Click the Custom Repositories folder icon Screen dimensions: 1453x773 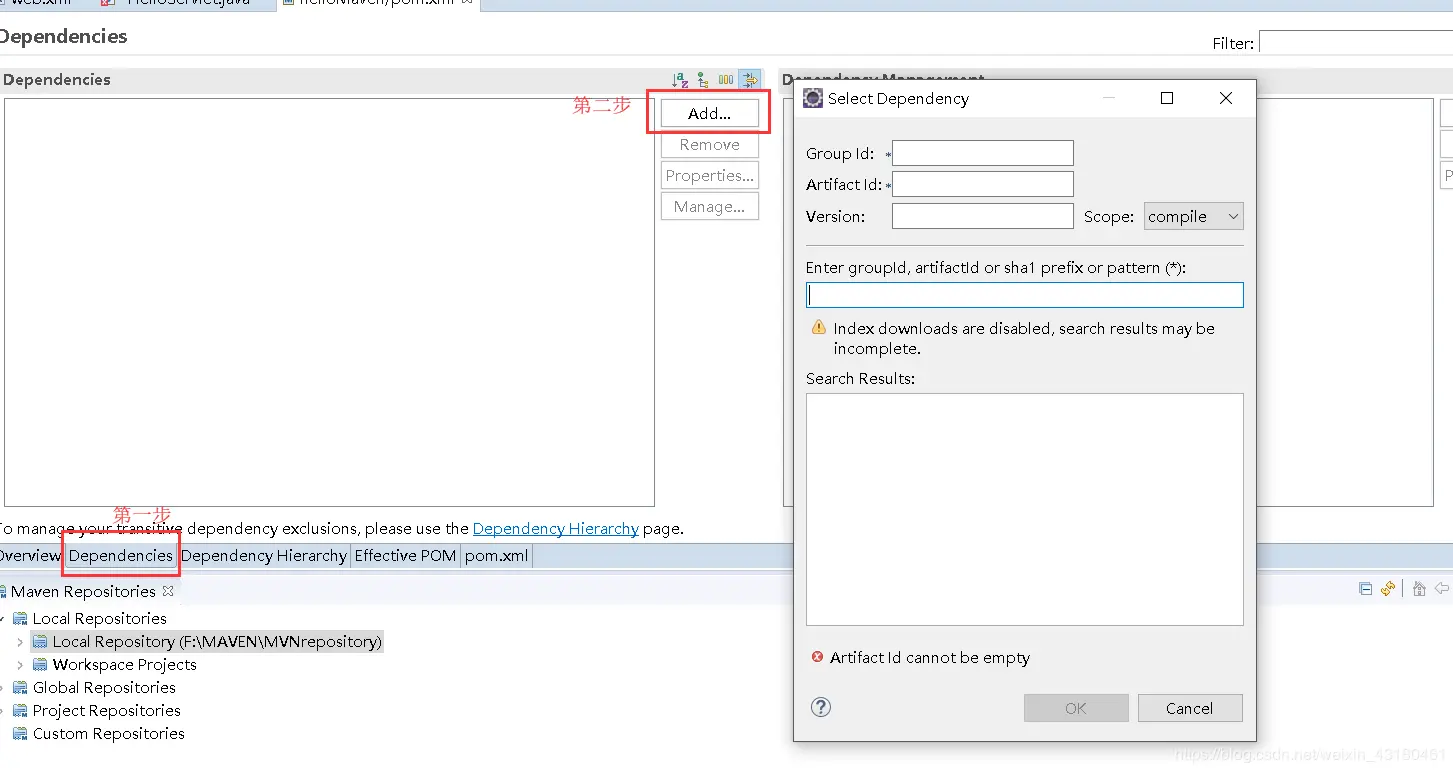click(20, 733)
